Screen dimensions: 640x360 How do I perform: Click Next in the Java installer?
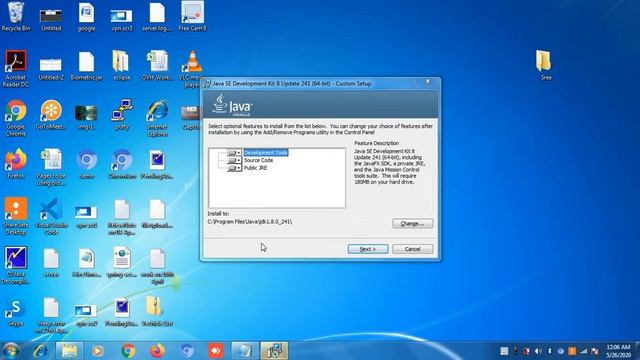pyautogui.click(x=368, y=249)
